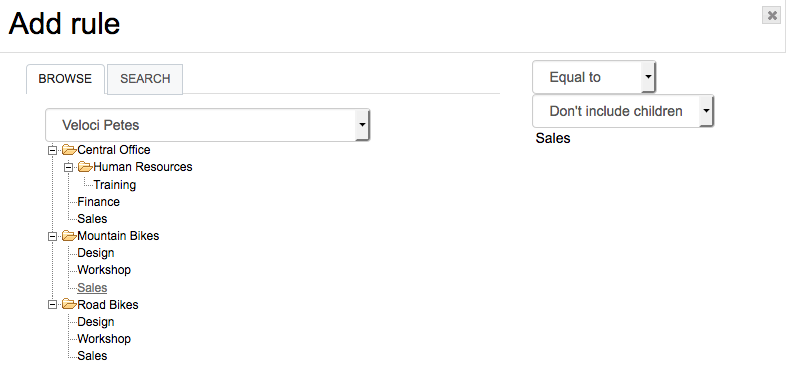
Task: Collapse the Central Office tree node
Action: coord(52,150)
